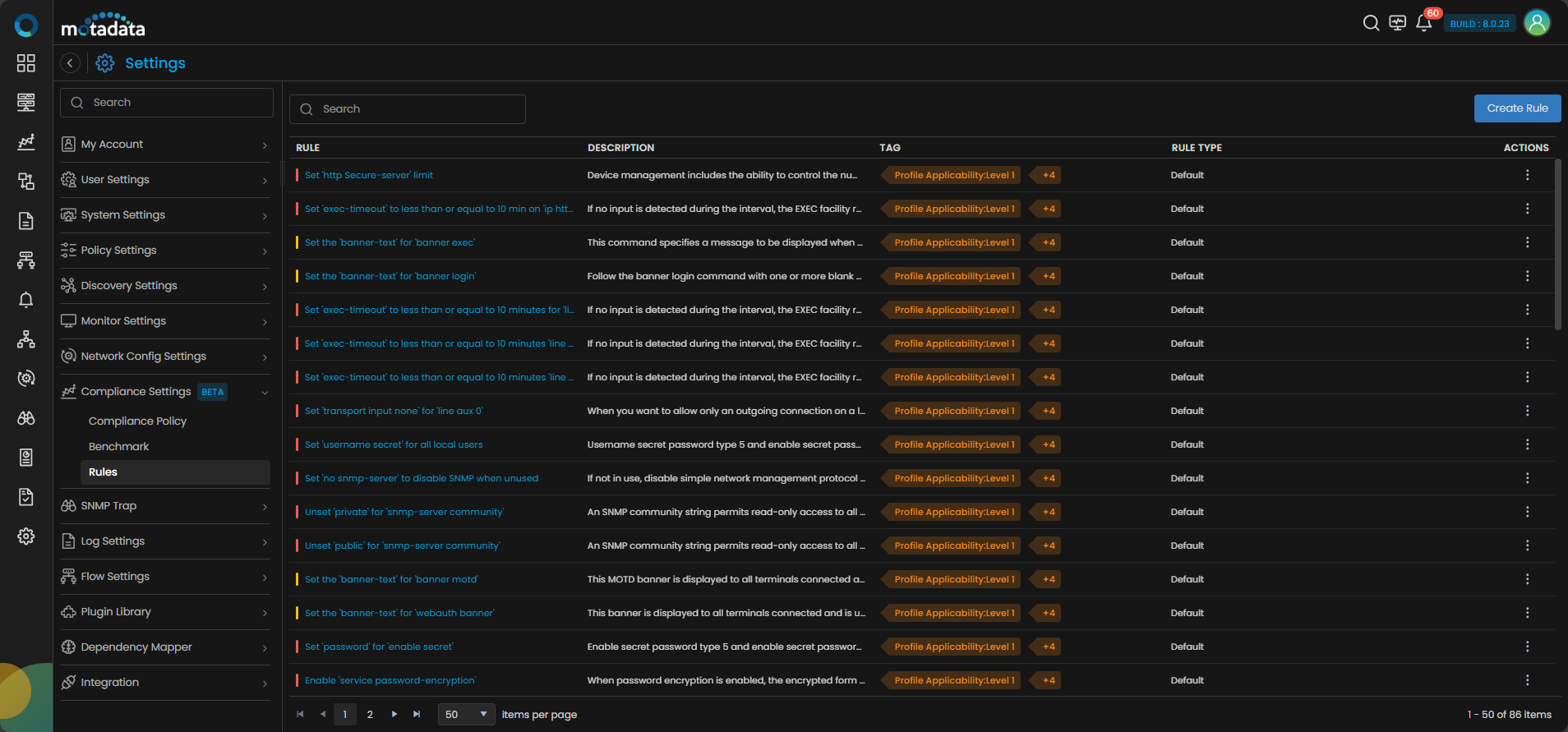Open the checklist document icon in left rail
The width and height of the screenshot is (1568, 732).
coord(26,497)
